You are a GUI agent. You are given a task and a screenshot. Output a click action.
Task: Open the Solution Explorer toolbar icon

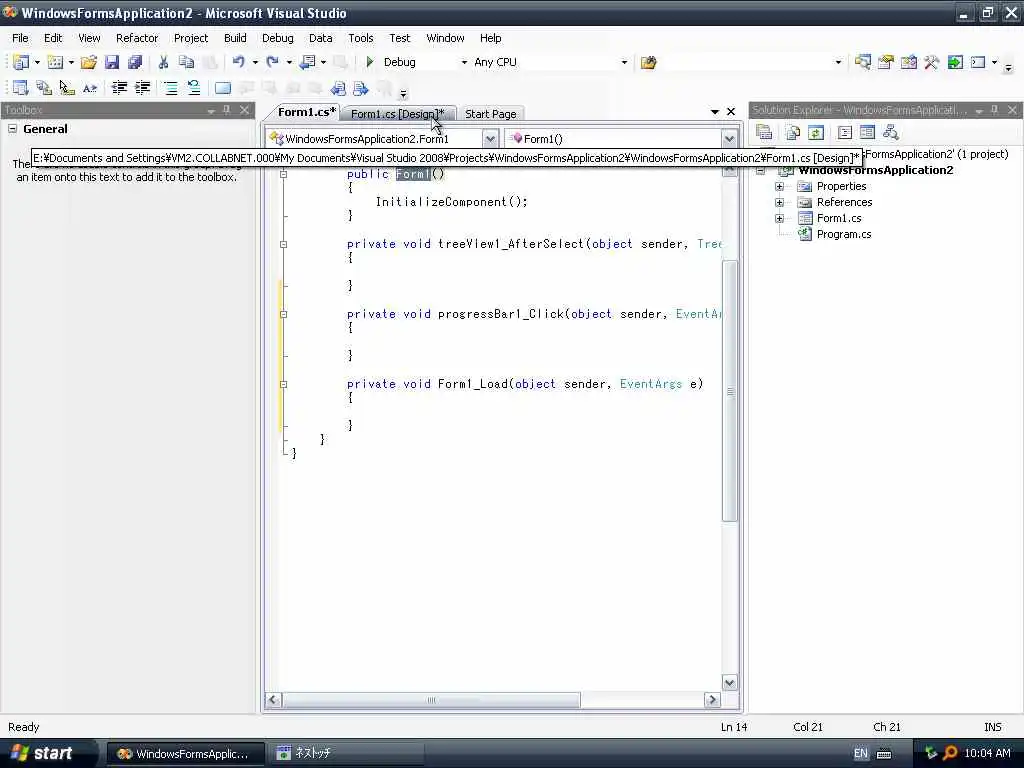[863, 62]
